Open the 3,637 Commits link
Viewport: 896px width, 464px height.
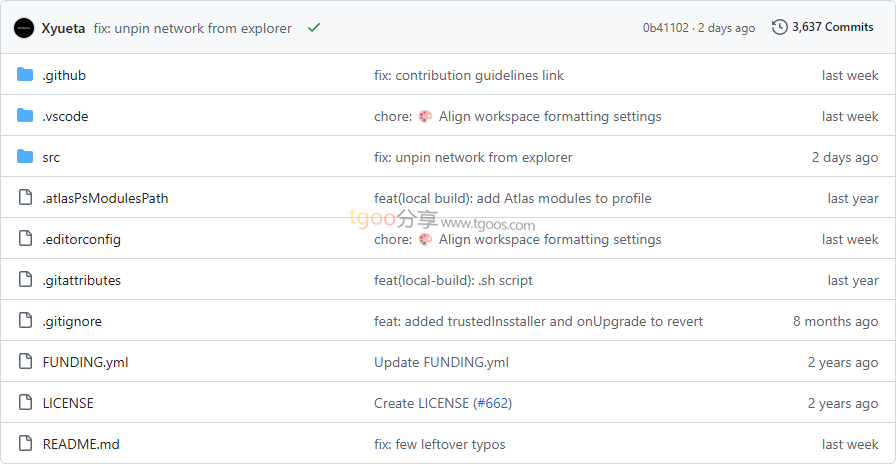click(832, 27)
